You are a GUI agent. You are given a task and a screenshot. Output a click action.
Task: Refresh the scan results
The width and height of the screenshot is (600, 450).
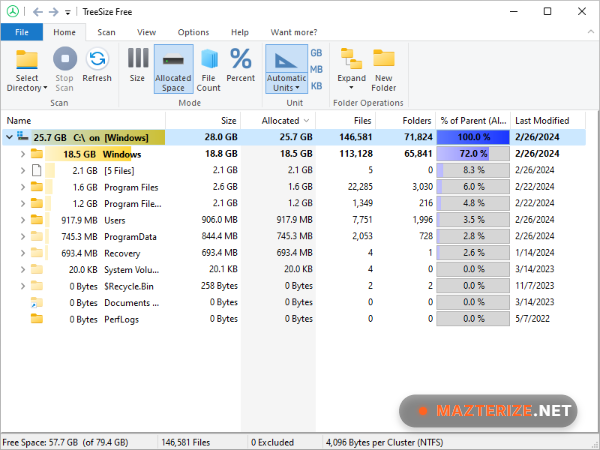tap(97, 65)
